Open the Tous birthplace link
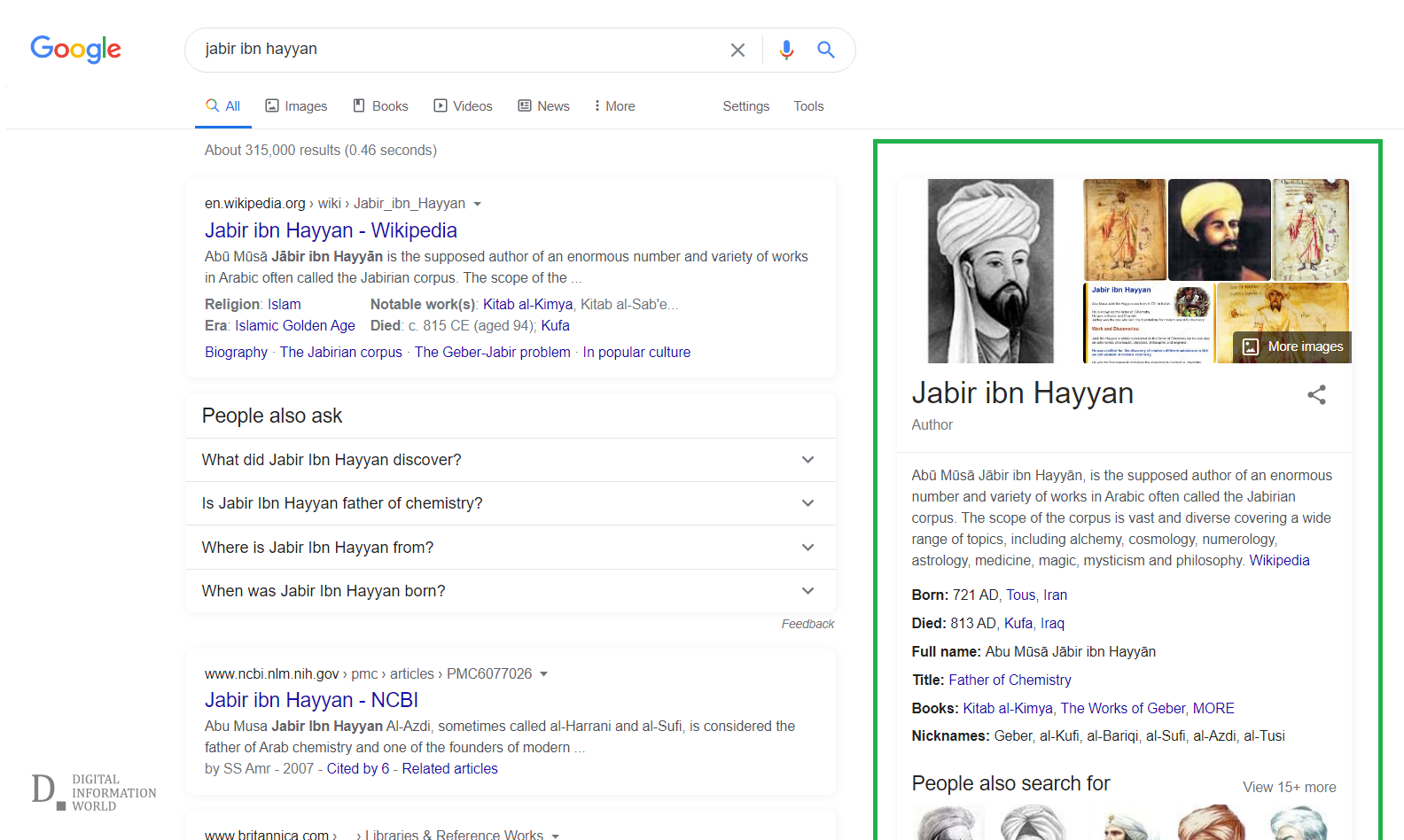 (1020, 595)
